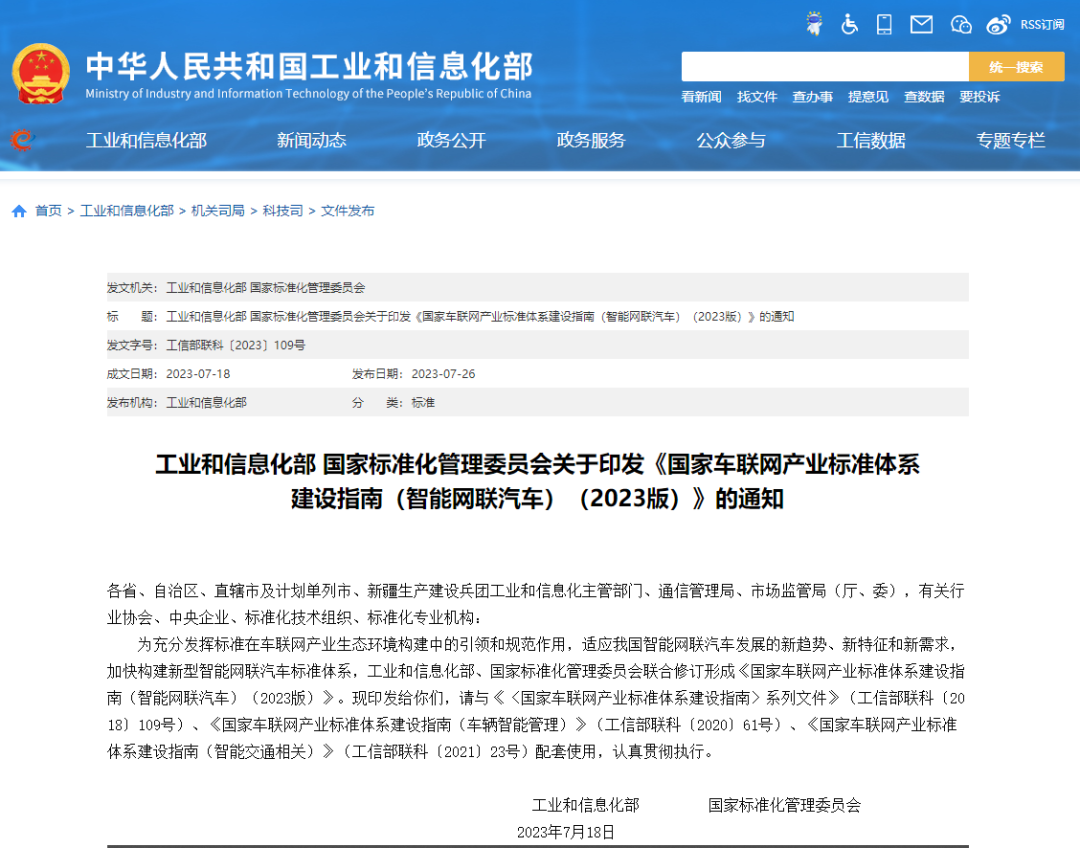Click the document number 工信部联科〔2023〕109号
Viewport: 1080px width, 848px height.
click(x=236, y=345)
